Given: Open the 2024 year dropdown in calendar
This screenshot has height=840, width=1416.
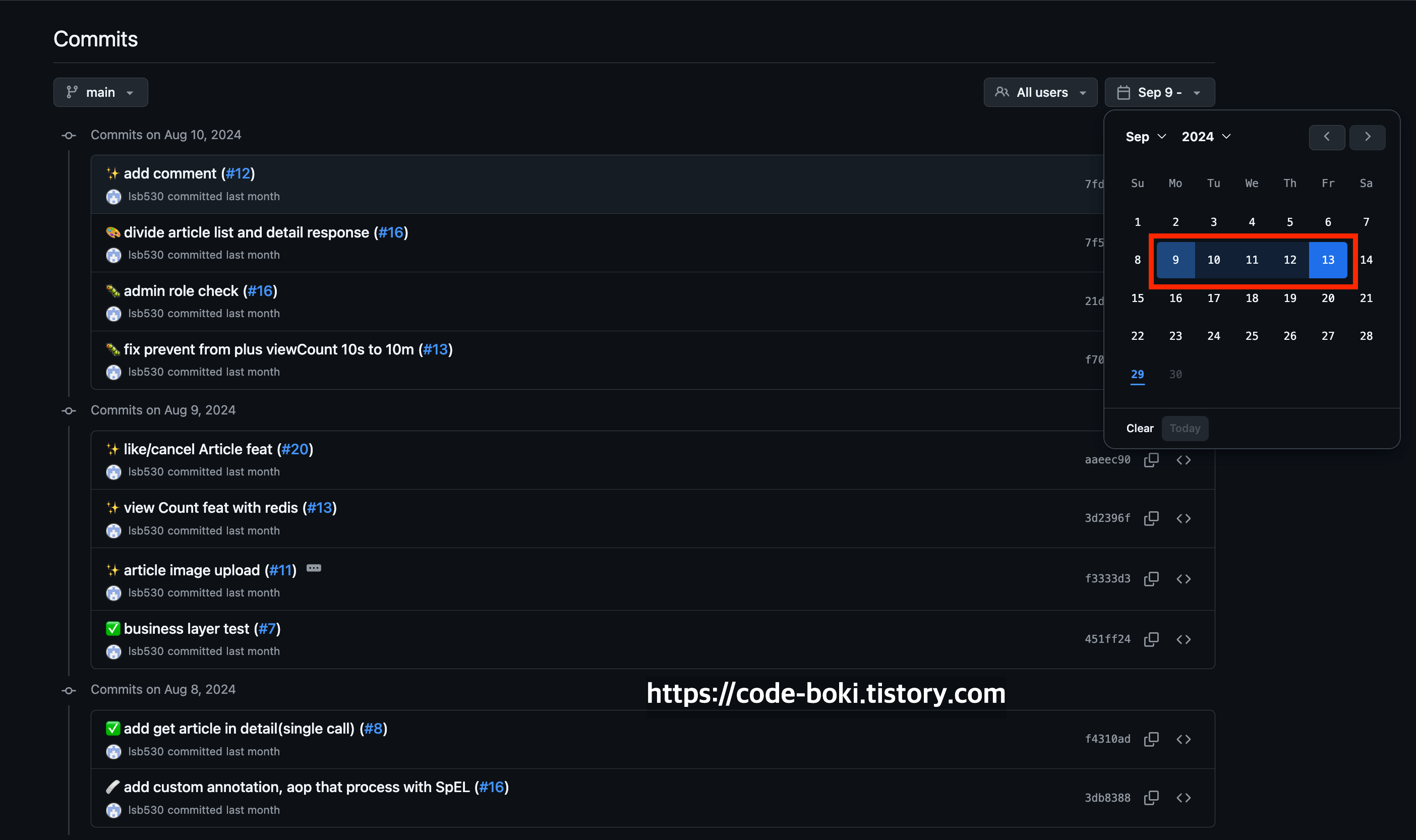Looking at the screenshot, I should click(1206, 137).
